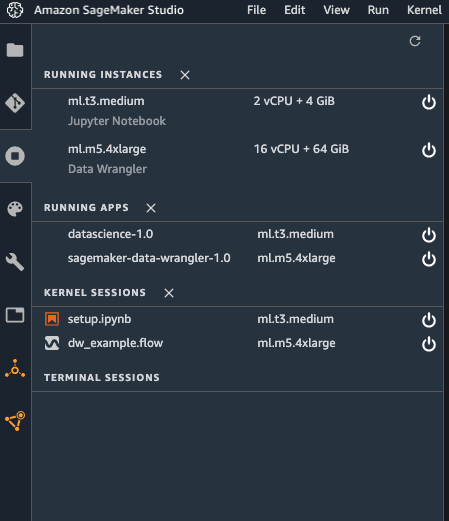
Task: Open the Git sidebar icon
Action: pyautogui.click(x=15, y=103)
